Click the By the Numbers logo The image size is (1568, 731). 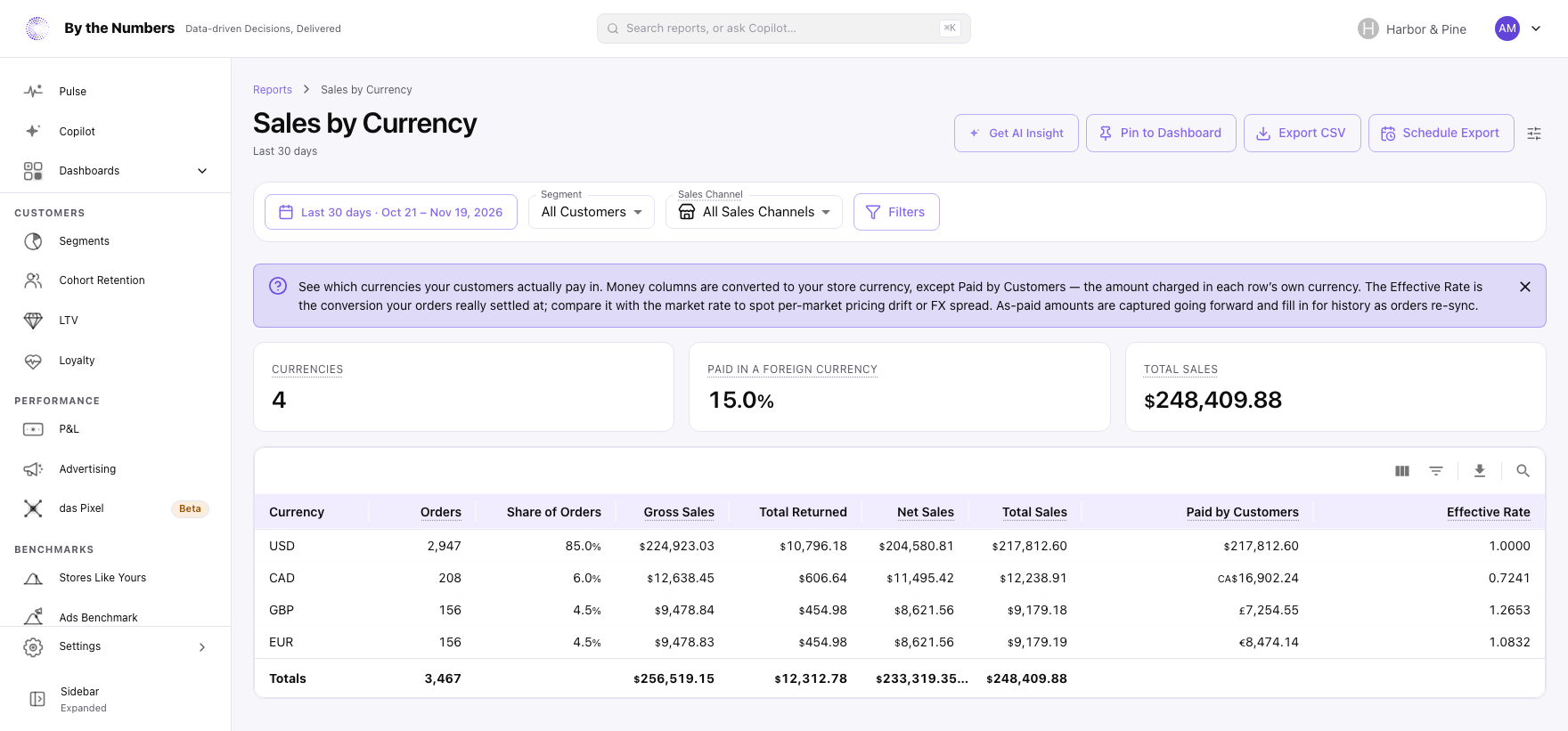[x=37, y=28]
